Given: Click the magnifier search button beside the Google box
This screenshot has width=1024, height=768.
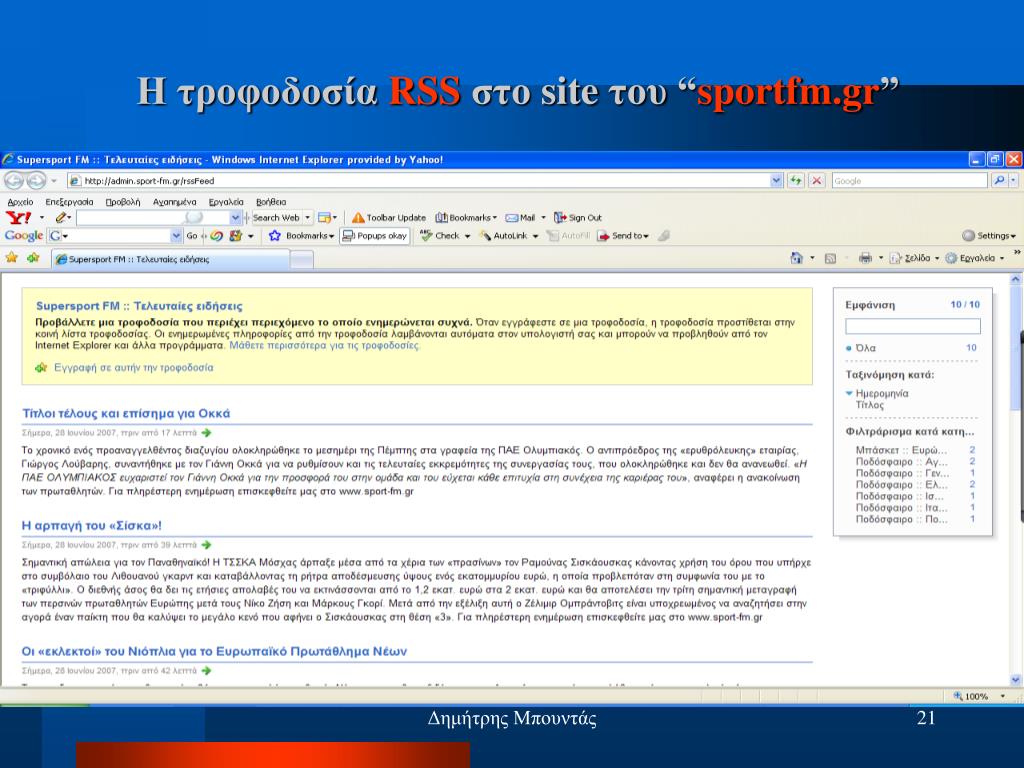Looking at the screenshot, I should (999, 180).
